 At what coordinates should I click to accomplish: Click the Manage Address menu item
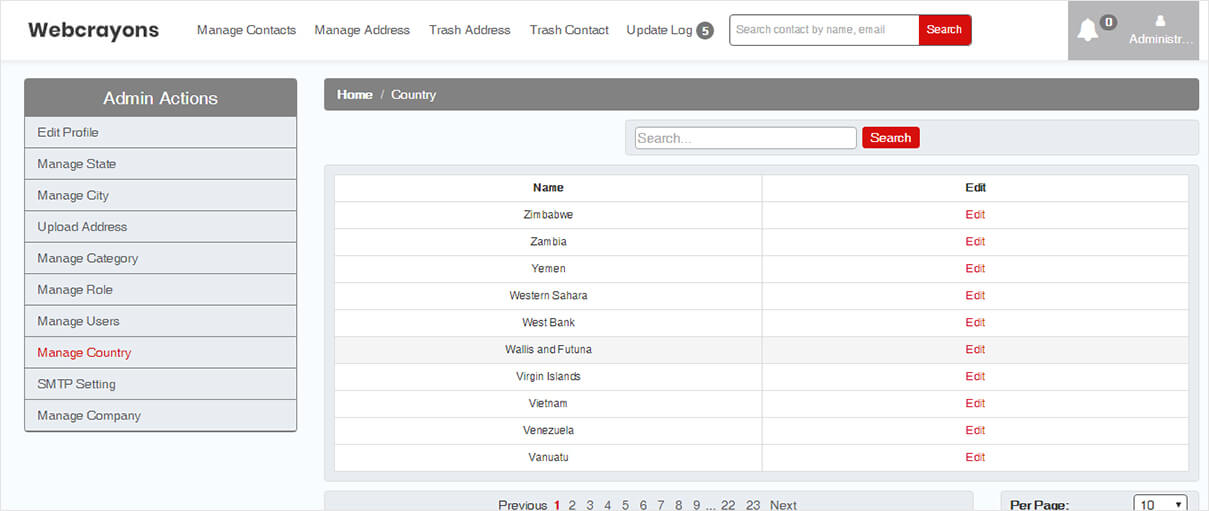tap(362, 30)
